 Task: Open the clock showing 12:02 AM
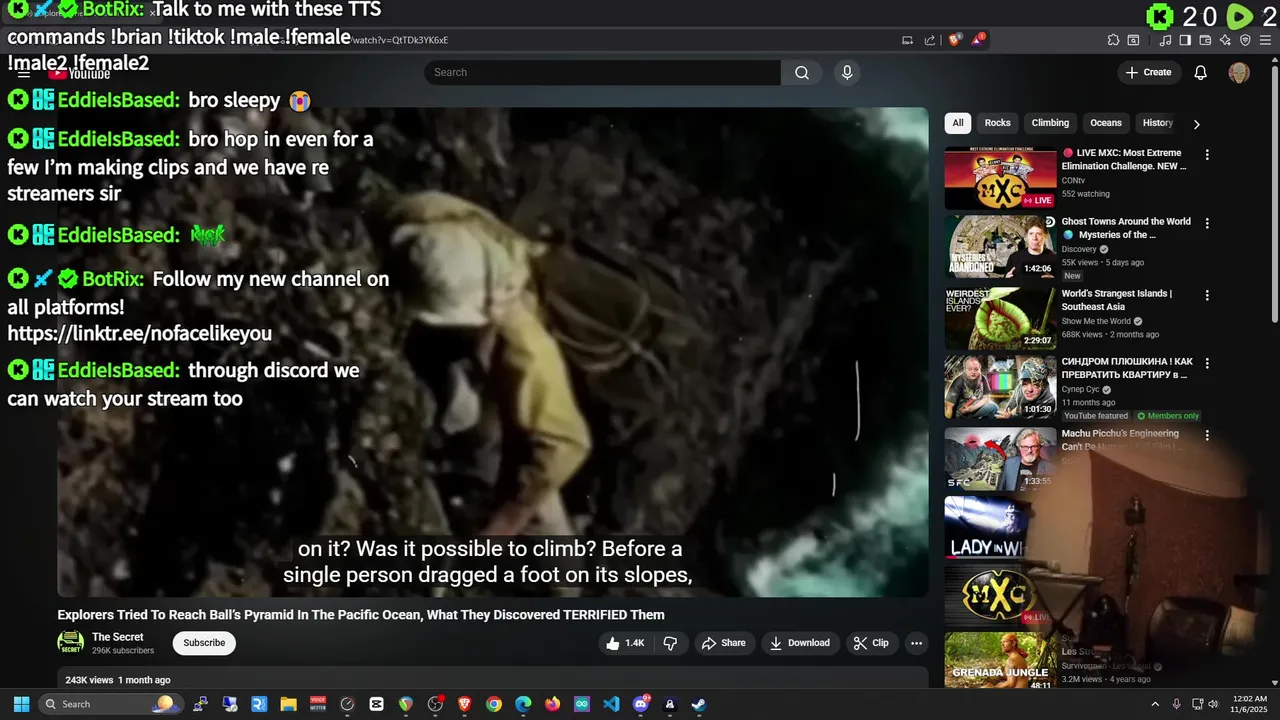(1249, 704)
